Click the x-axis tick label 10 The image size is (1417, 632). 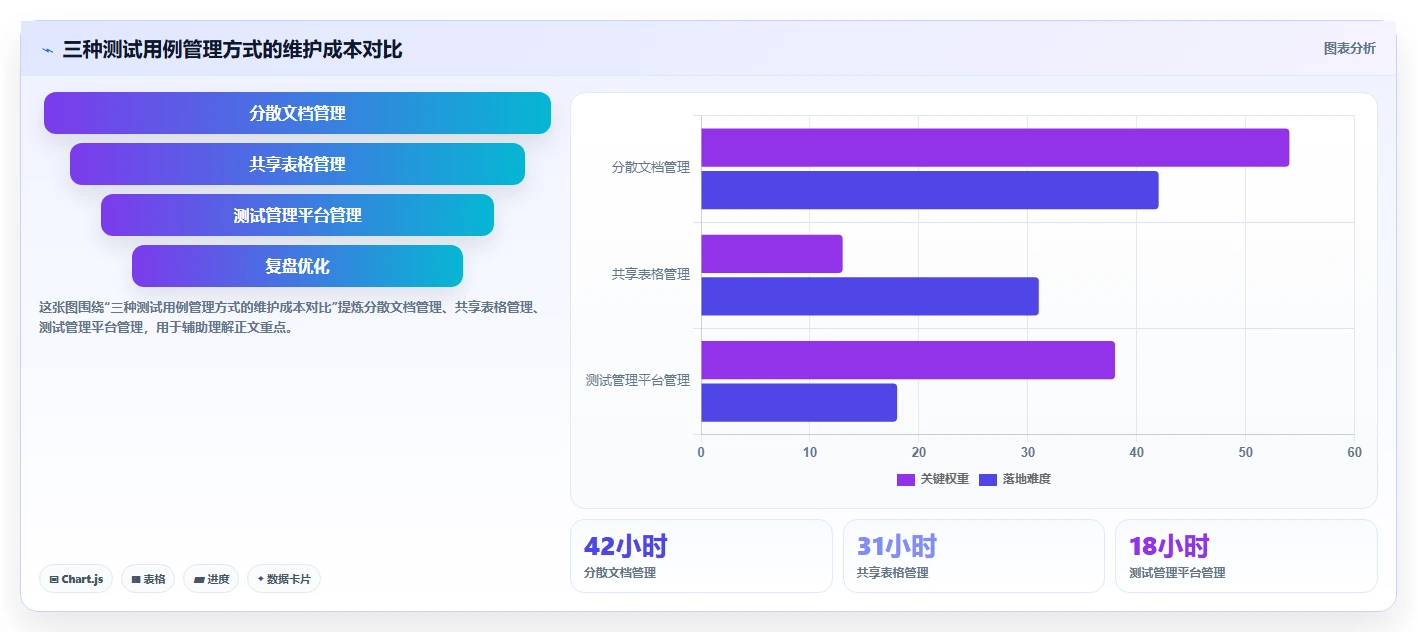[810, 453]
